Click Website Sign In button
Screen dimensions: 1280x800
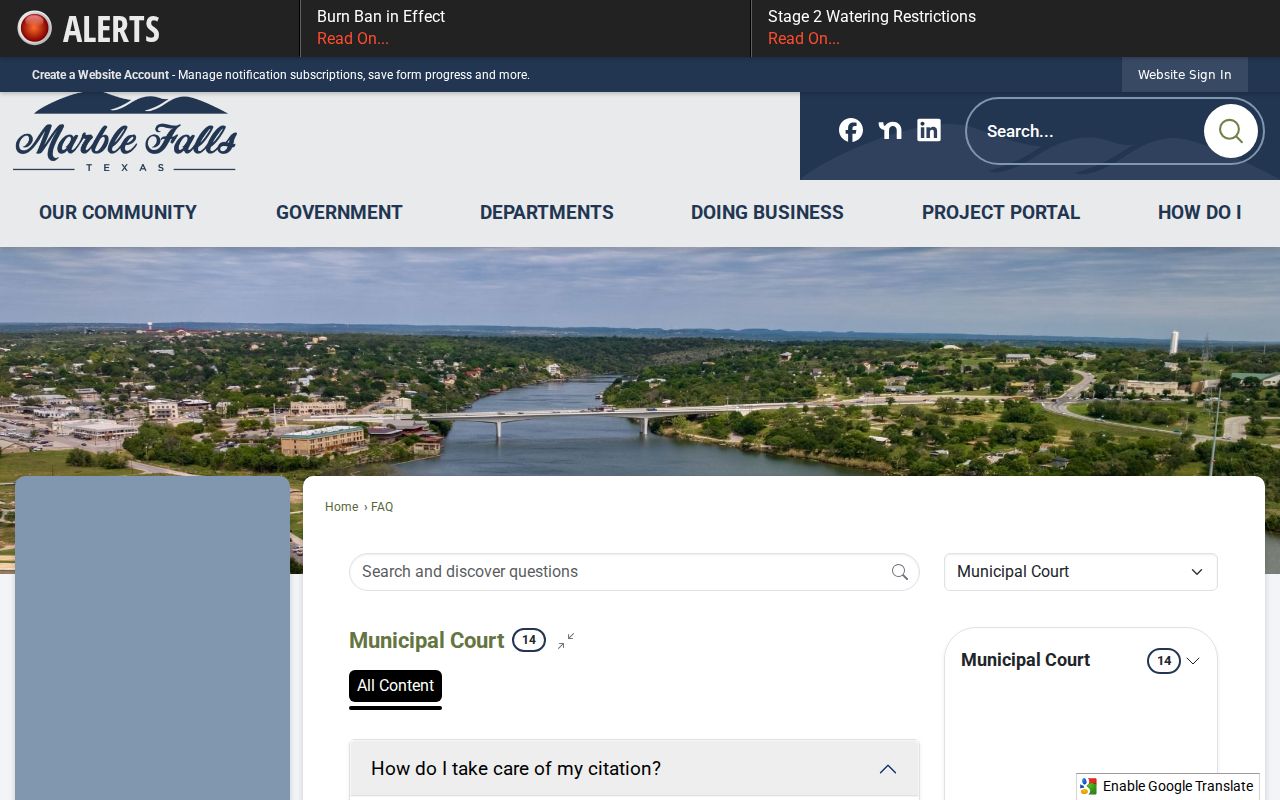click(1184, 75)
